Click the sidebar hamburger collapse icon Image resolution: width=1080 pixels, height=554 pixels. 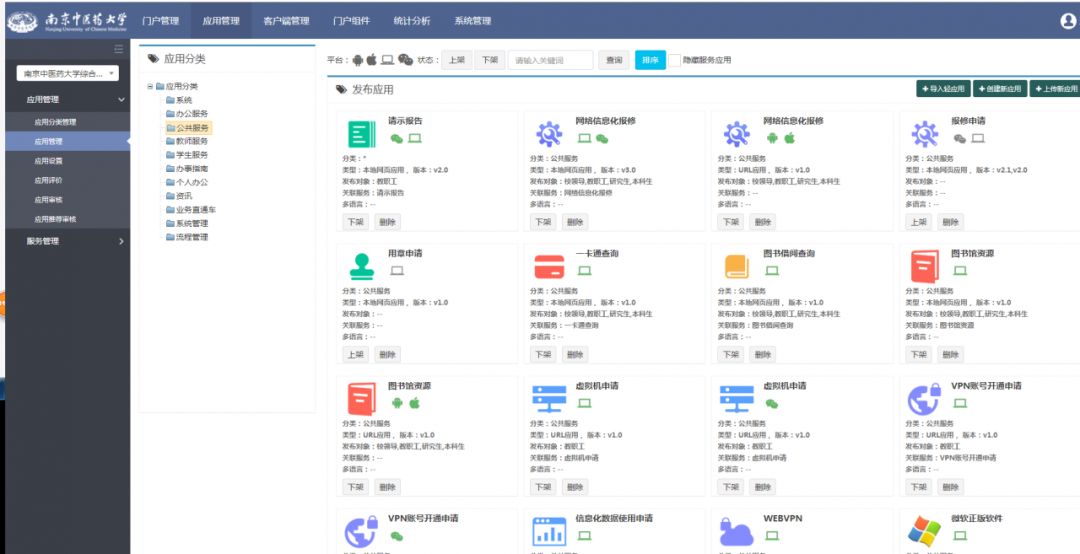point(118,49)
